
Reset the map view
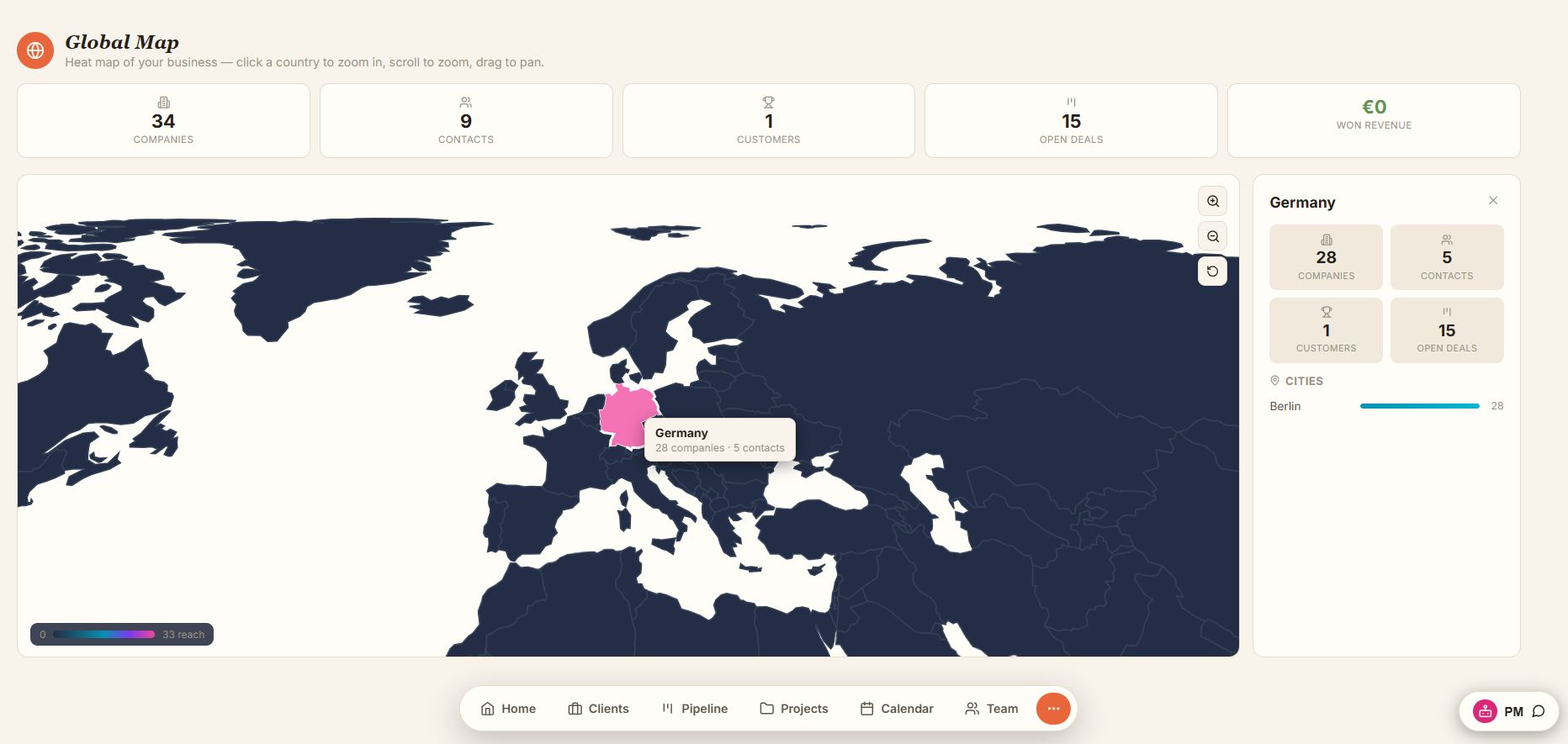[x=1212, y=272]
